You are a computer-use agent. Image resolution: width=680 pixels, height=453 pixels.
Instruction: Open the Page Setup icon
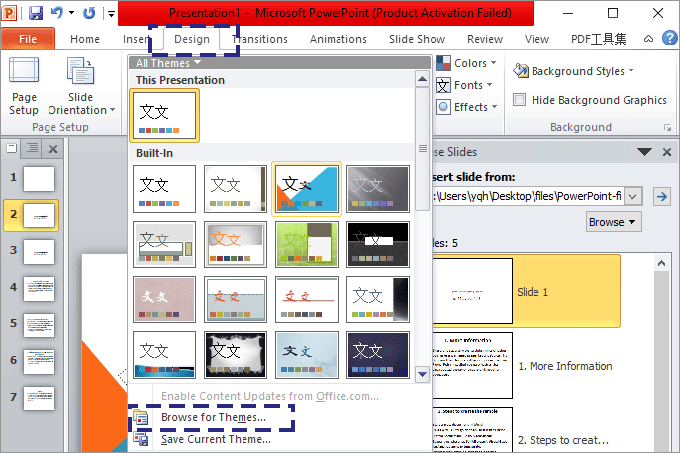[24, 86]
